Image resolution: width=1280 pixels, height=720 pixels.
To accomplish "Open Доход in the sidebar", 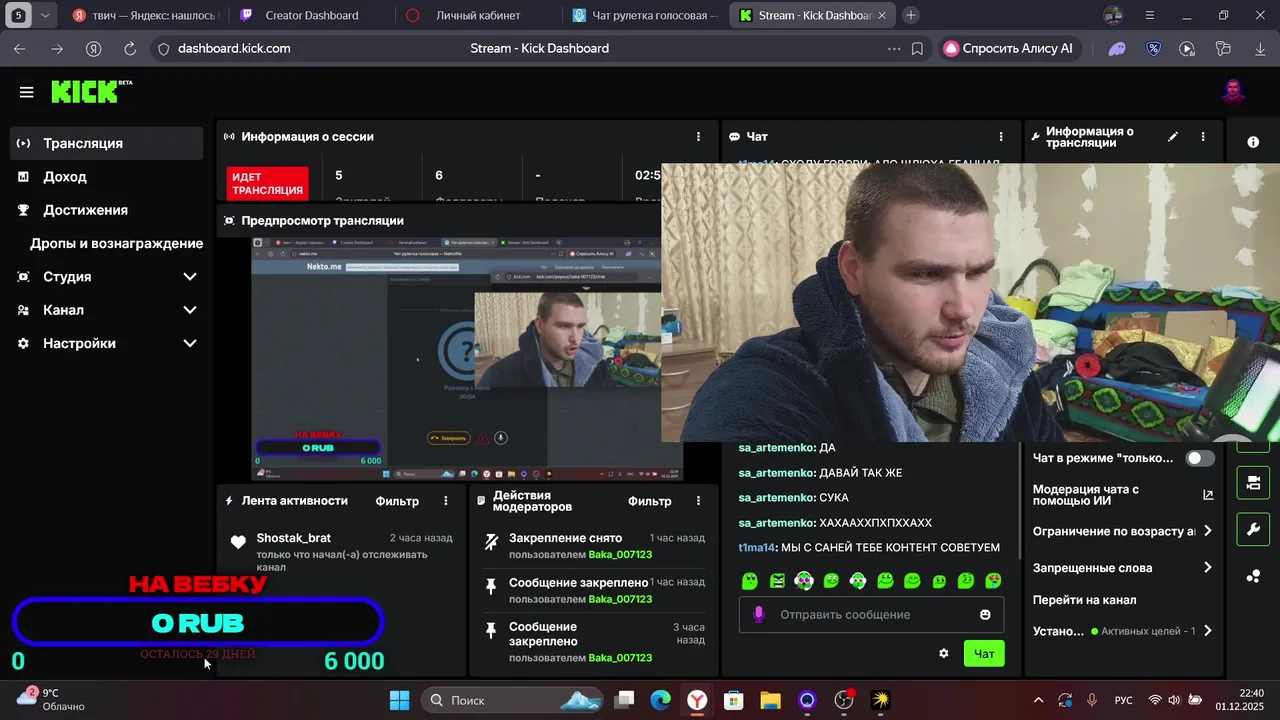I will (107, 177).
